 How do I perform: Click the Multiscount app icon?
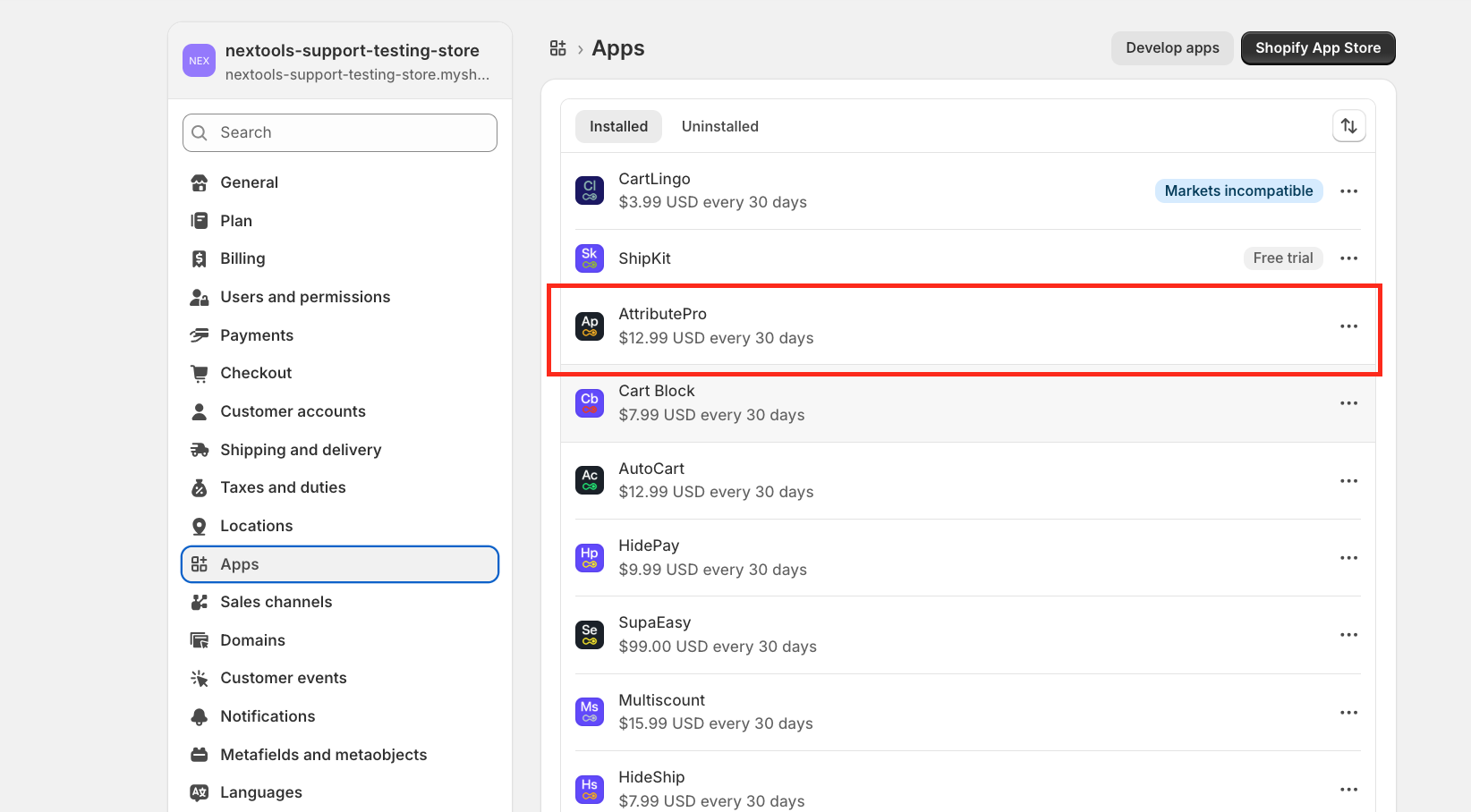tap(590, 712)
